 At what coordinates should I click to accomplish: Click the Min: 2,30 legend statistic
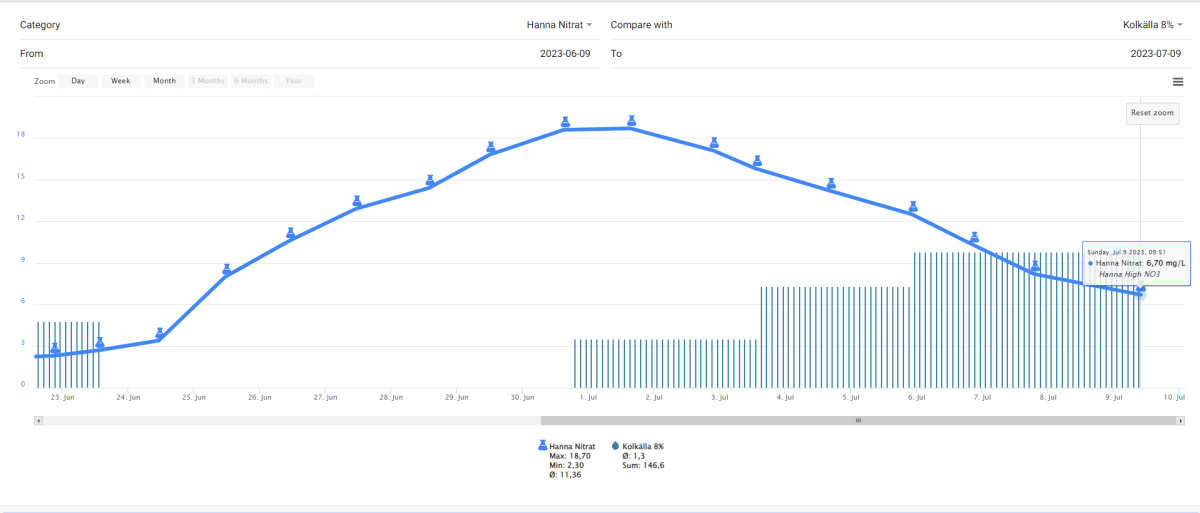point(568,465)
